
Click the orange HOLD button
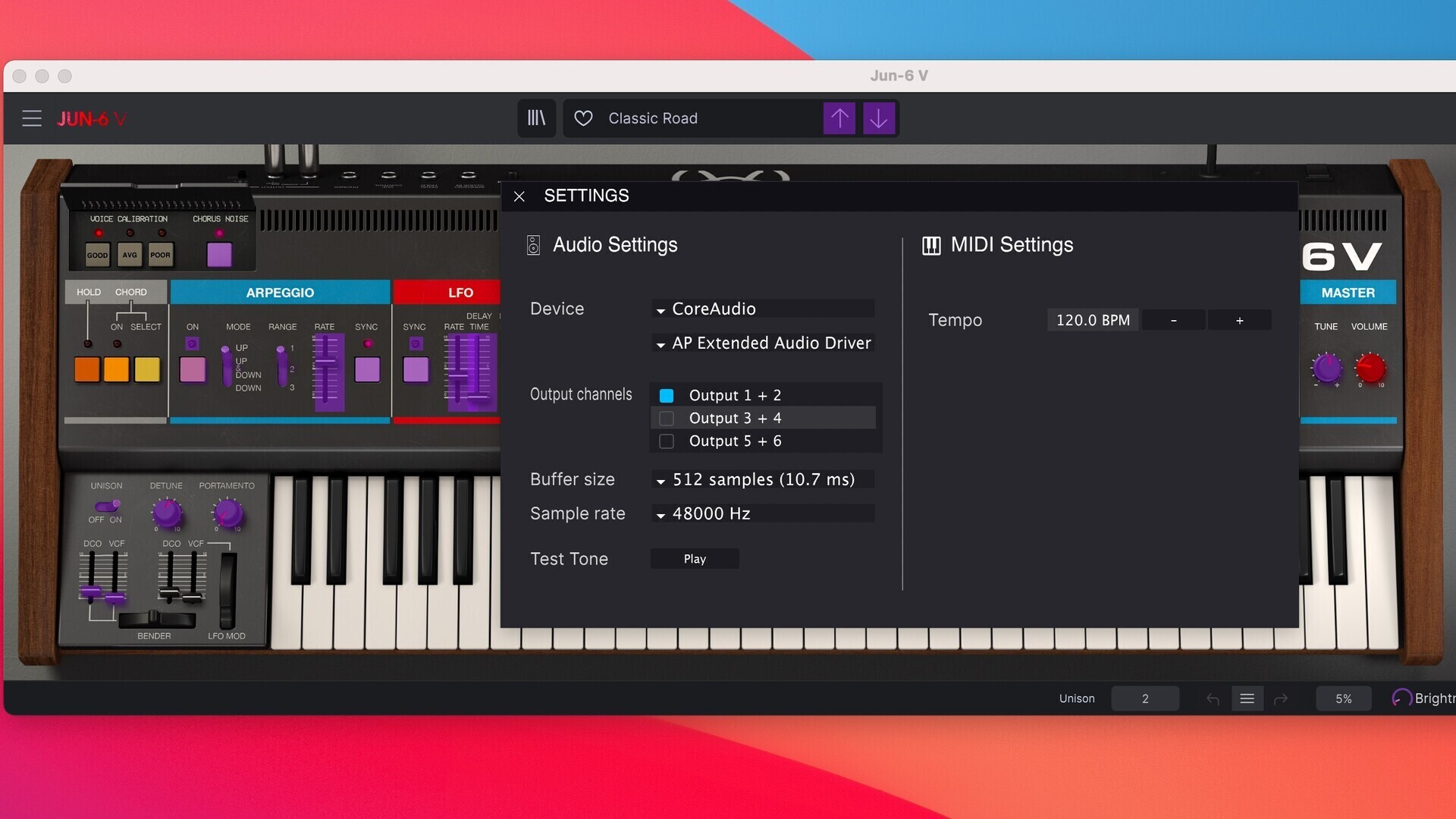pos(87,370)
